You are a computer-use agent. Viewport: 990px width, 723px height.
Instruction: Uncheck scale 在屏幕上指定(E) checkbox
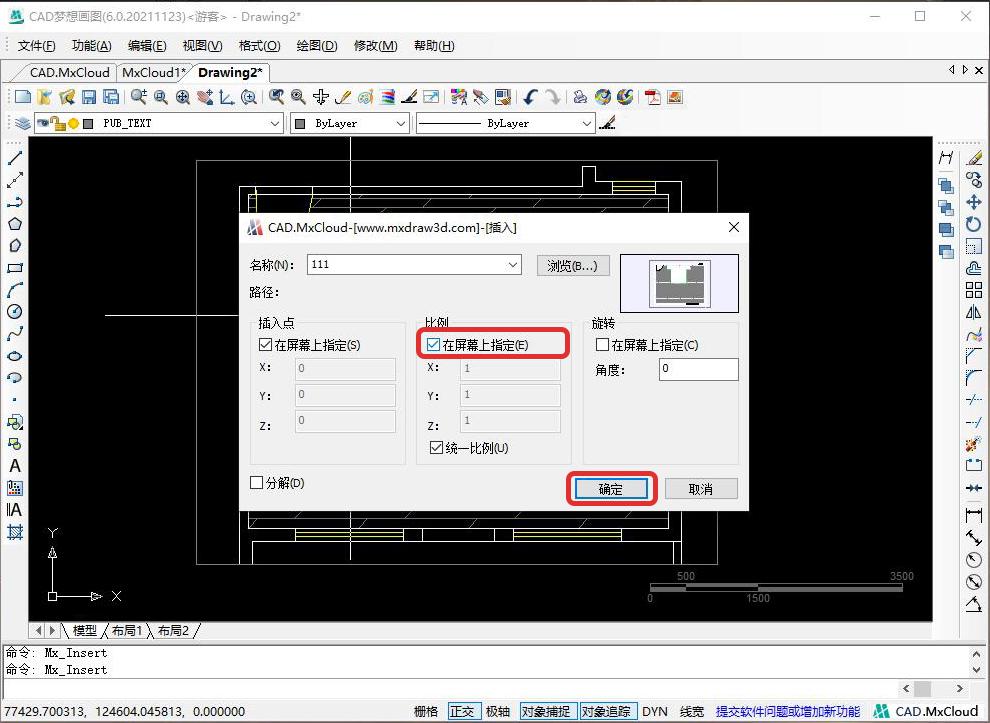434,345
